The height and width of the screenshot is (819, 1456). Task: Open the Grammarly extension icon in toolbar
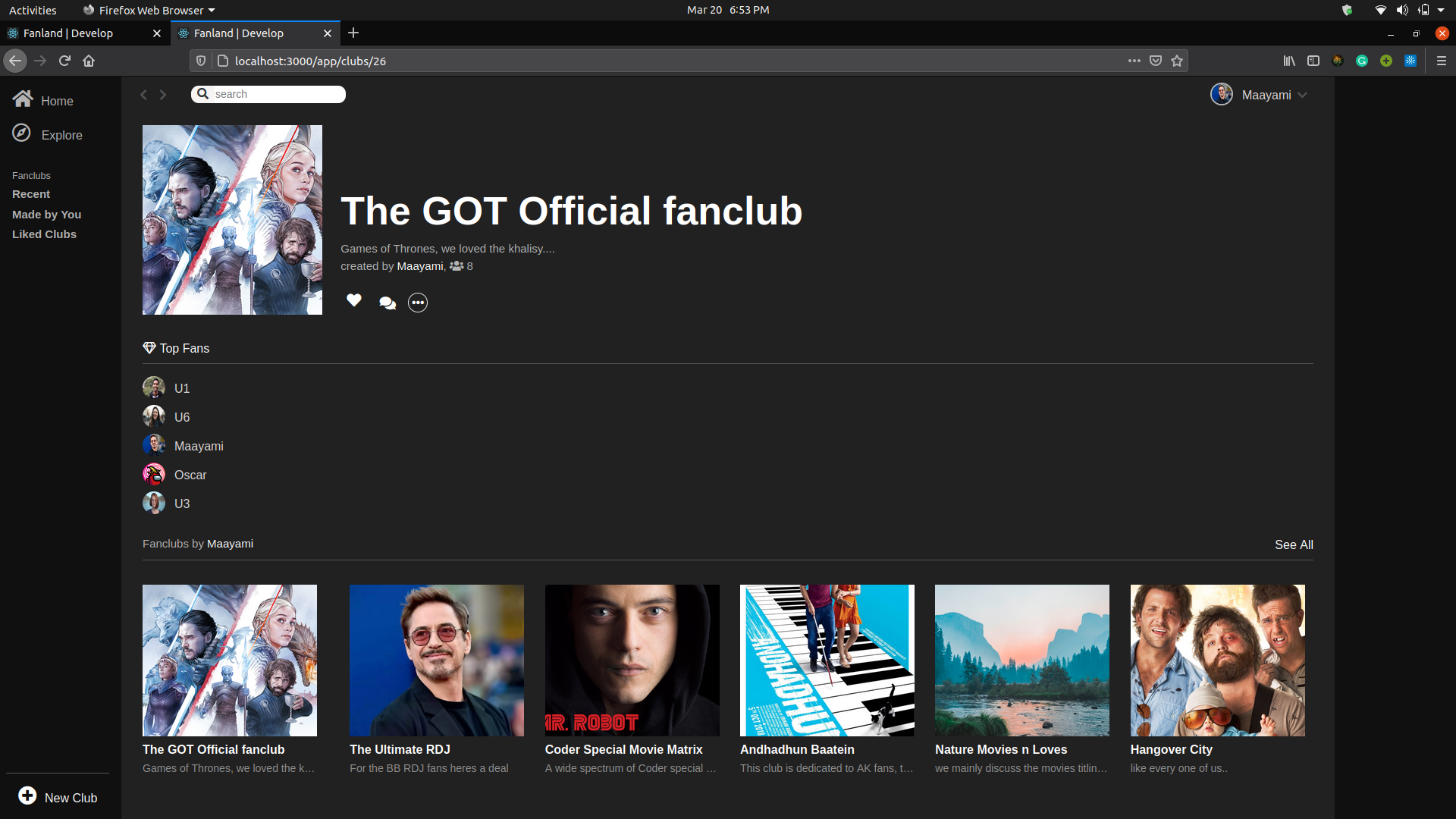pos(1361,61)
